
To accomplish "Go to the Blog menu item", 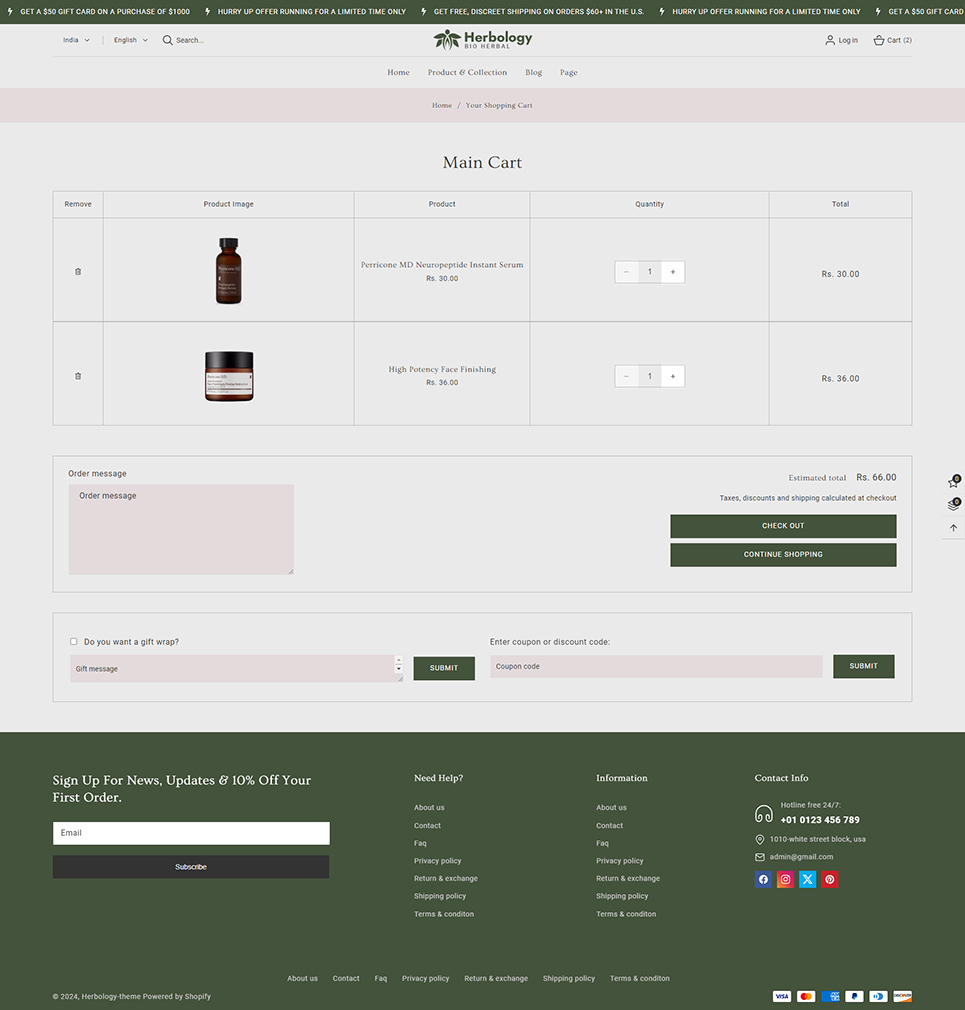I will pos(533,72).
